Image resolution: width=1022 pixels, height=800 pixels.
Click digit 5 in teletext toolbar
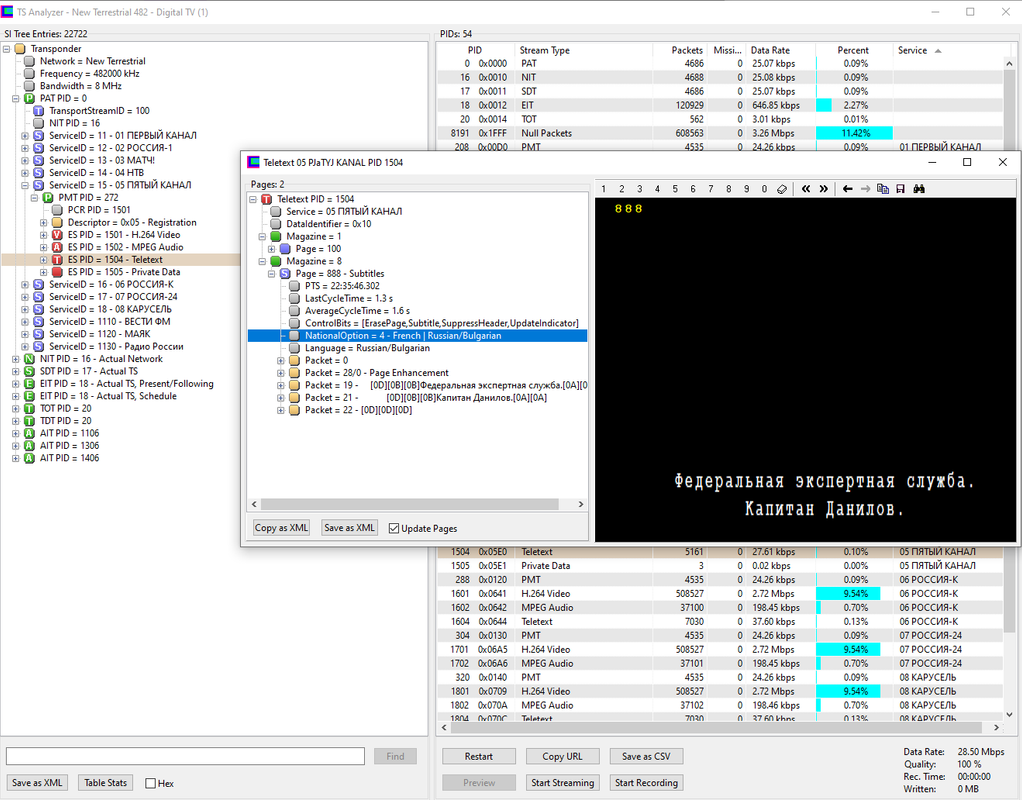675,188
